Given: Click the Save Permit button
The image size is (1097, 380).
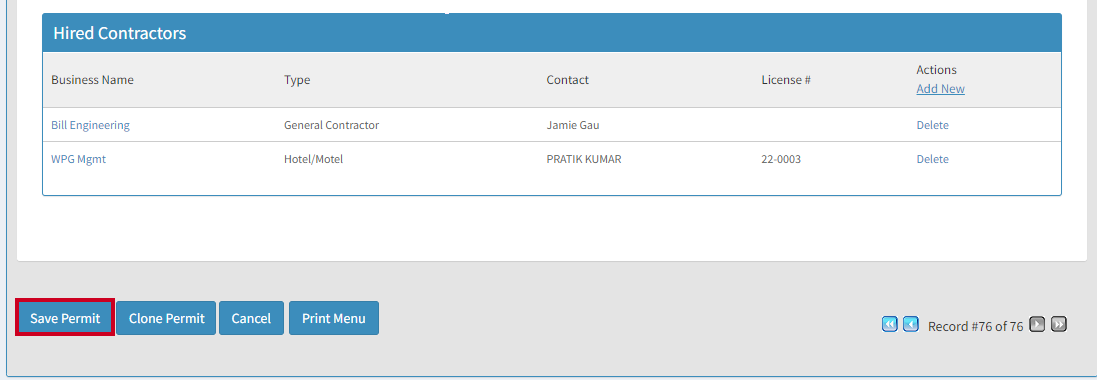Looking at the screenshot, I should pos(64,318).
